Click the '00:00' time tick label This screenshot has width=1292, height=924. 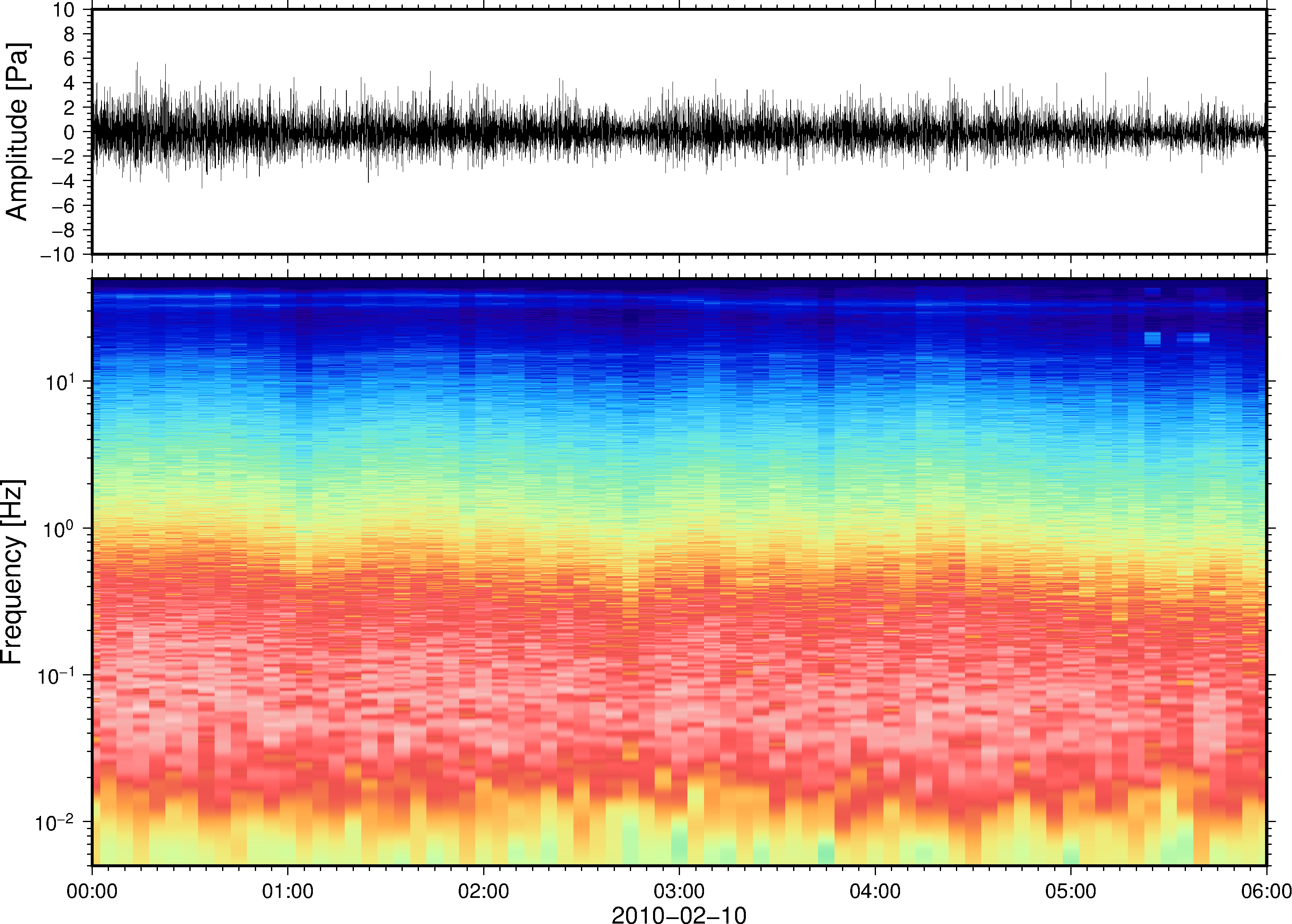92,891
